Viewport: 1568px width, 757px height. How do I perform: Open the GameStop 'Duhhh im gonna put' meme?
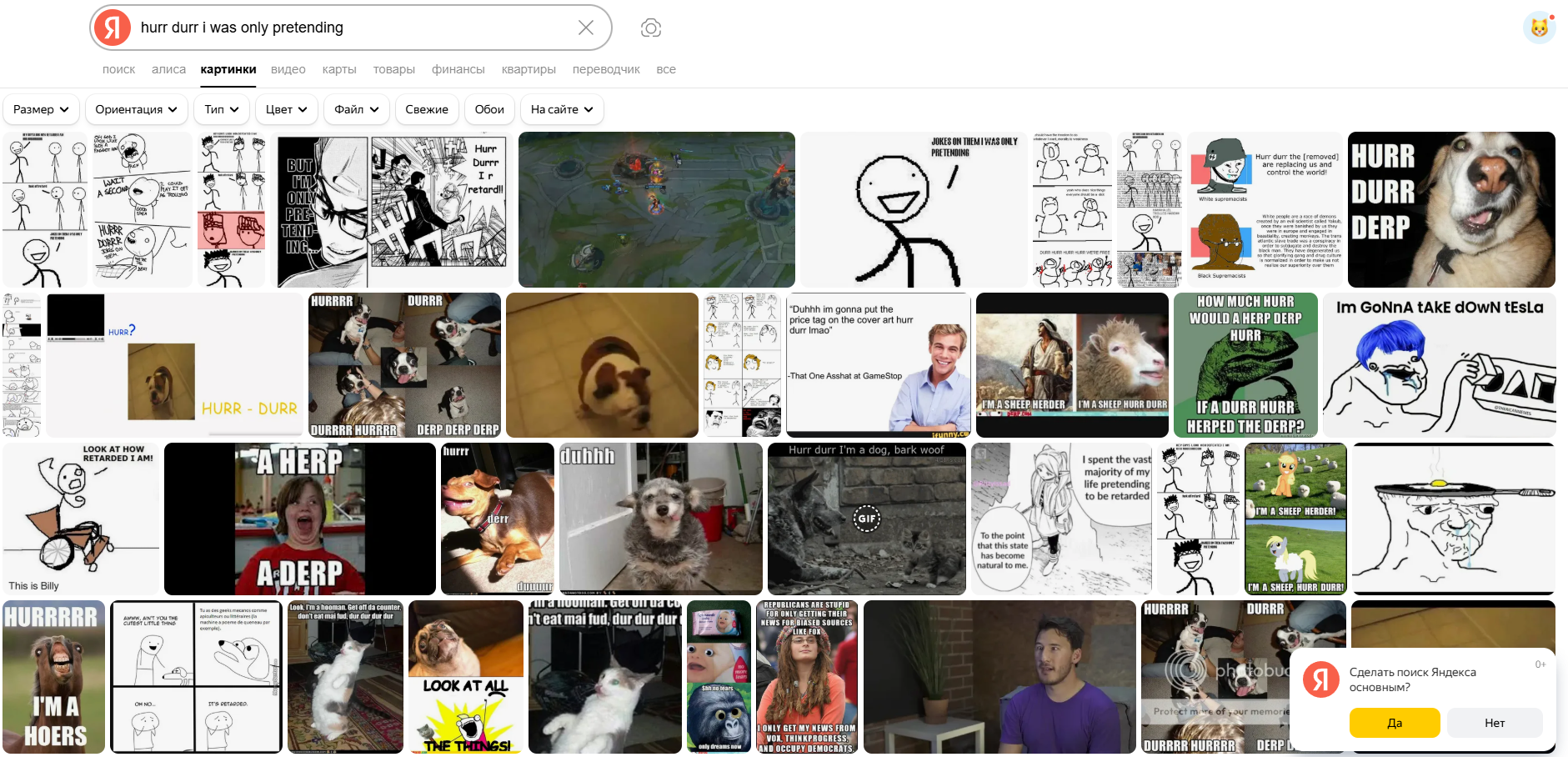[x=879, y=365]
